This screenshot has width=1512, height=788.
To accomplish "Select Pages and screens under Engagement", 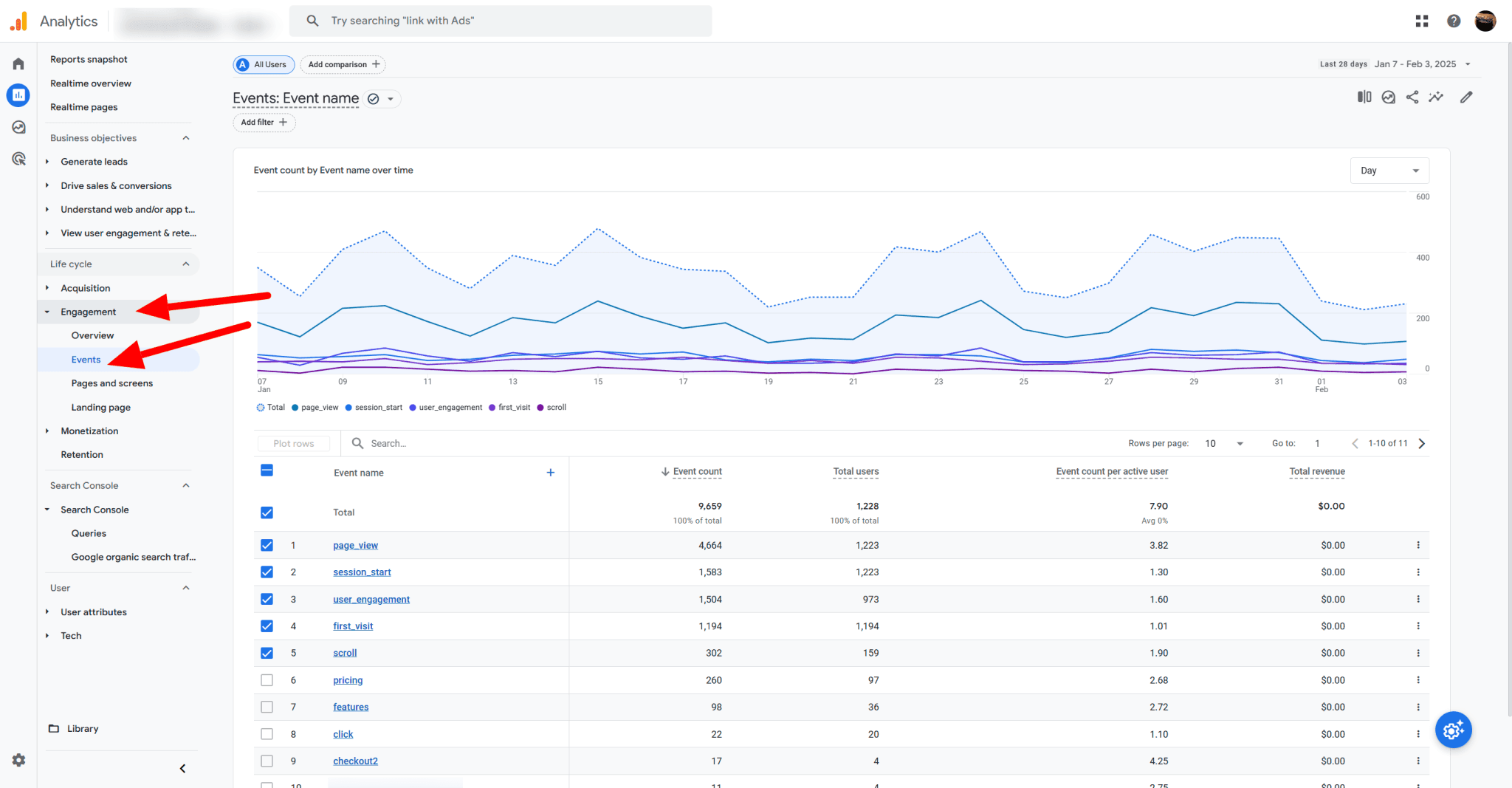I will point(112,383).
